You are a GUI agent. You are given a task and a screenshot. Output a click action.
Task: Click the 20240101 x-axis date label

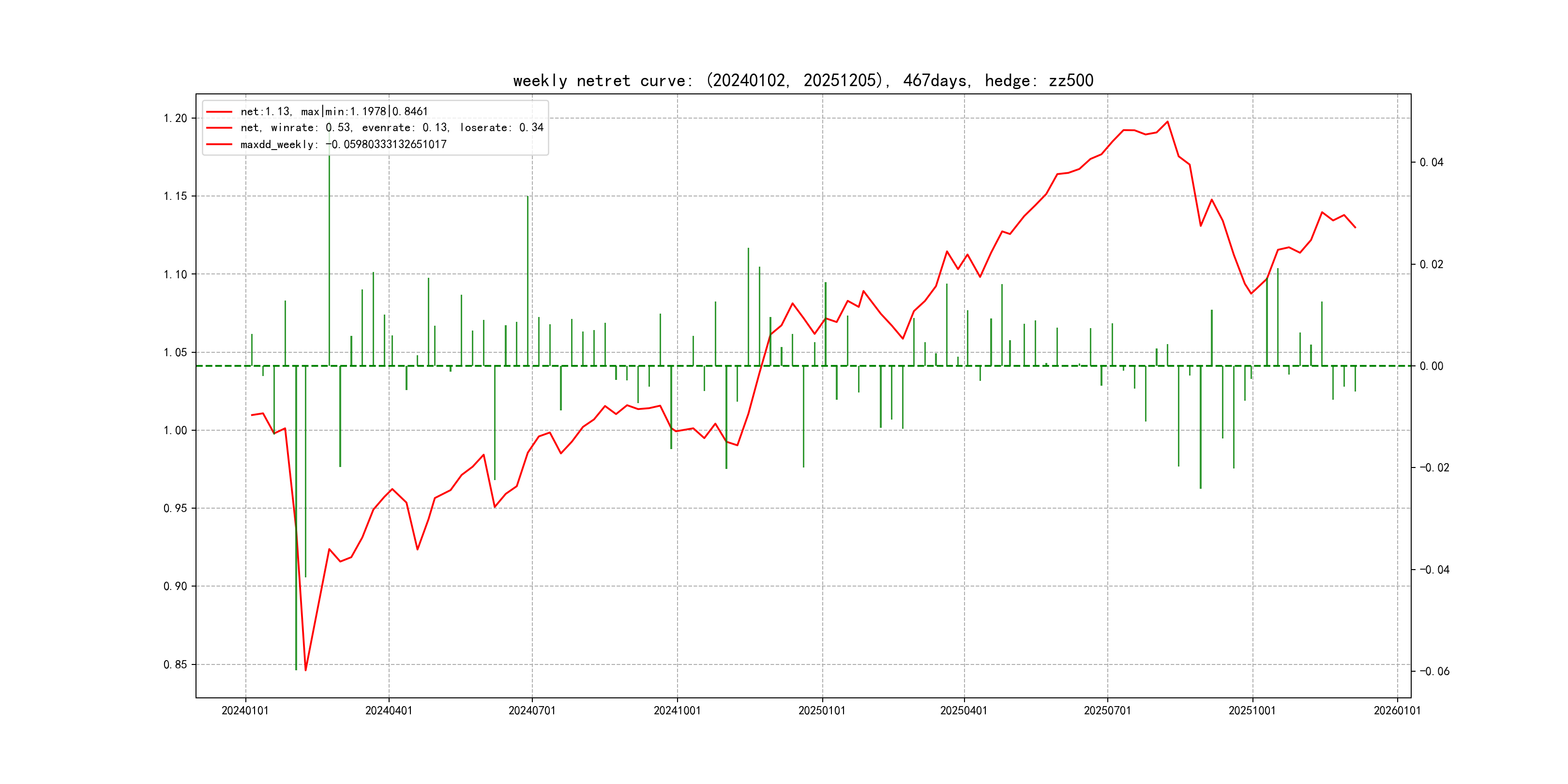(x=245, y=710)
